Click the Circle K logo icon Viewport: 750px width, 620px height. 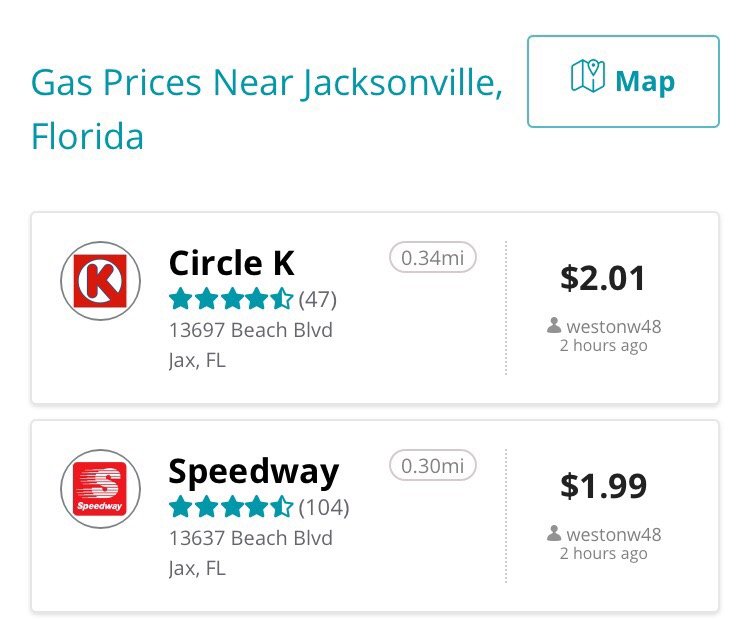click(100, 281)
